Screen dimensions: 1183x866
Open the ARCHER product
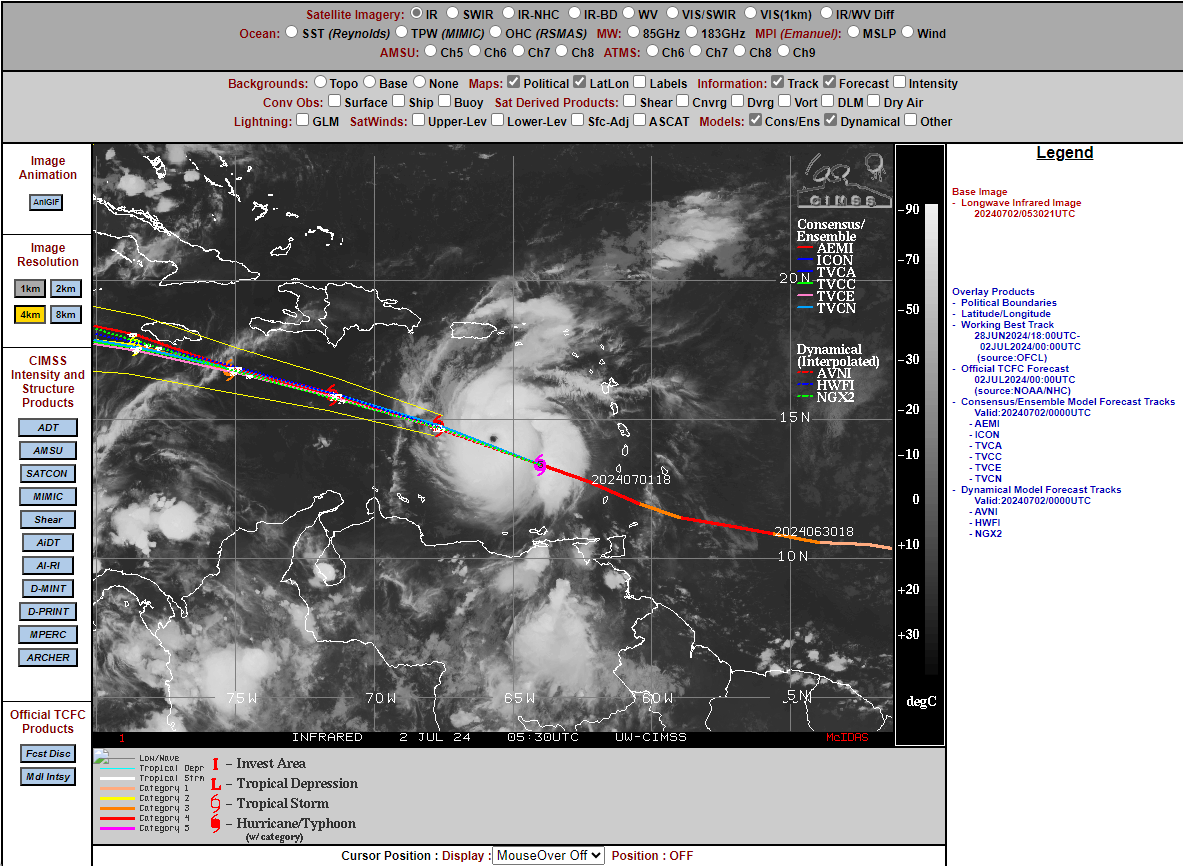pyautogui.click(x=48, y=658)
